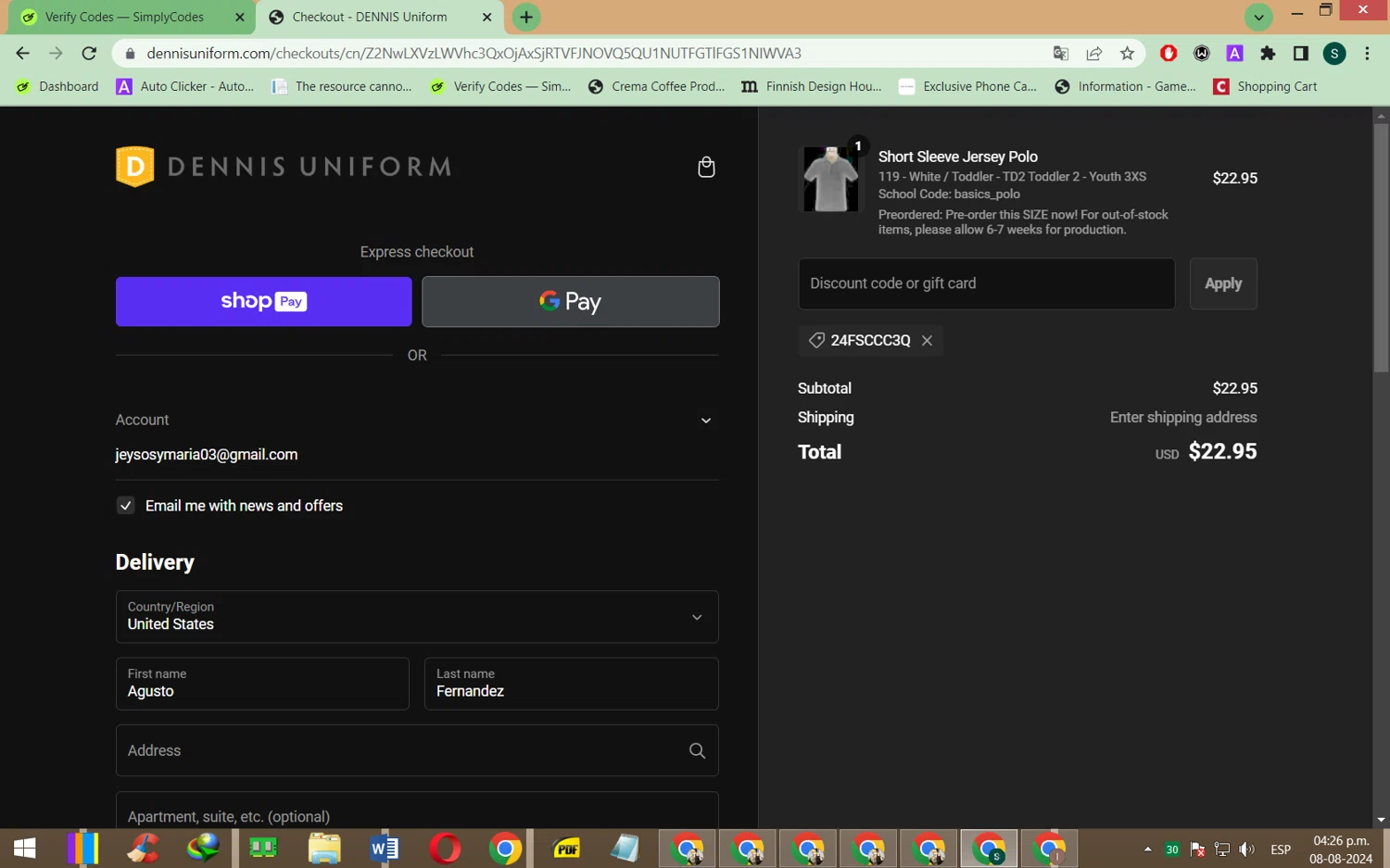Open the Finnish Design Hou bookmark
Screen dimensions: 1390x868
[812, 86]
